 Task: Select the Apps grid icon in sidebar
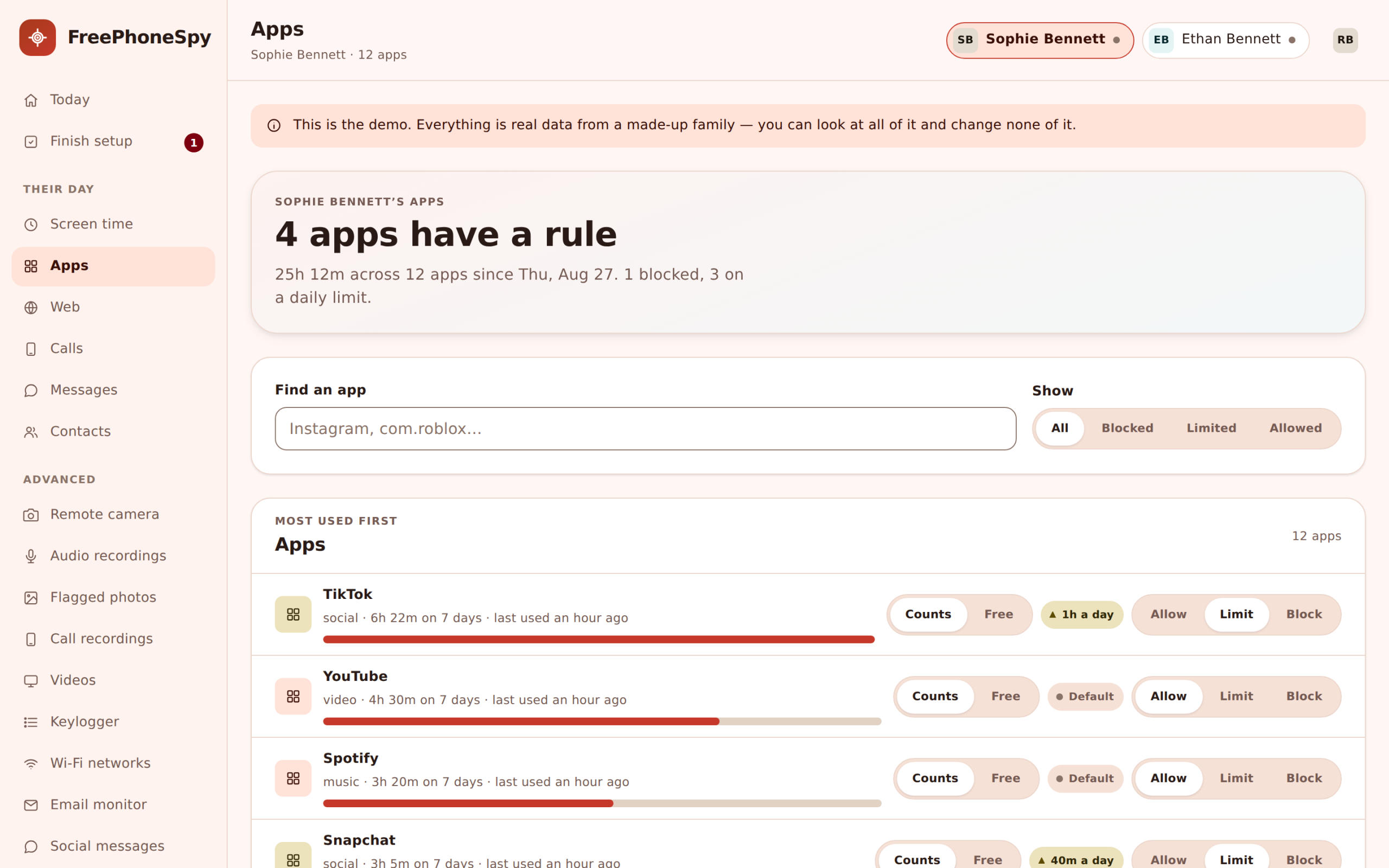[x=31, y=266]
